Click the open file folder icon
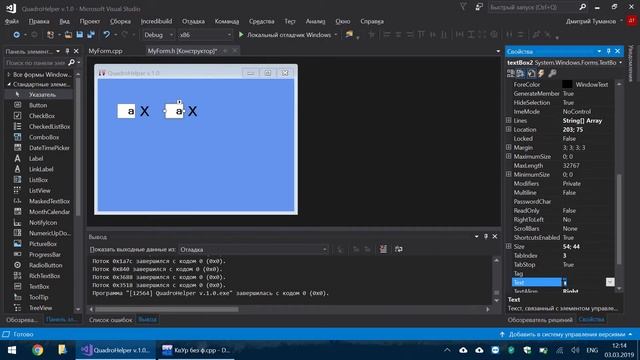 click(68, 35)
